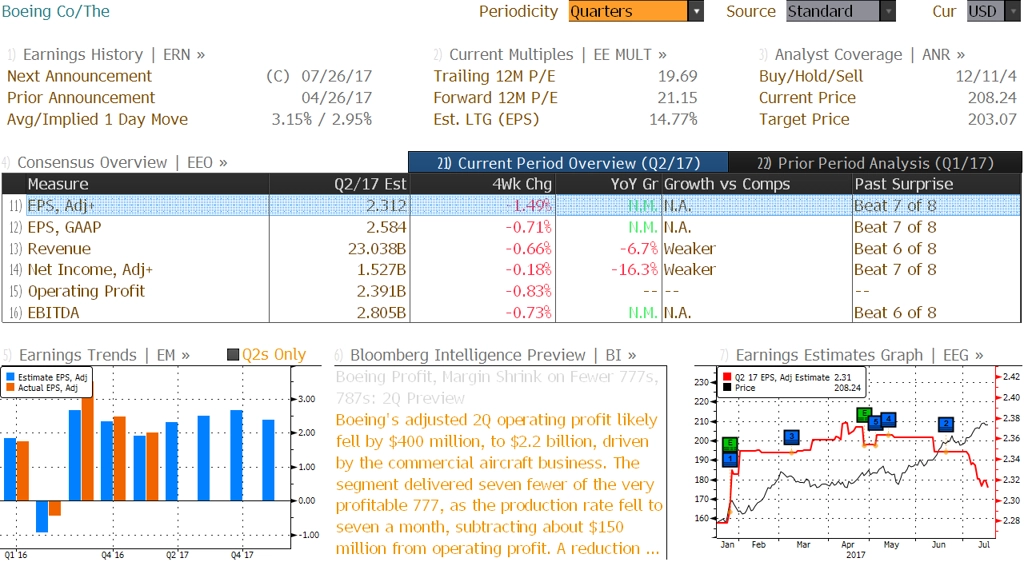Open the Cur currency dropdown arrow

click(1013, 12)
